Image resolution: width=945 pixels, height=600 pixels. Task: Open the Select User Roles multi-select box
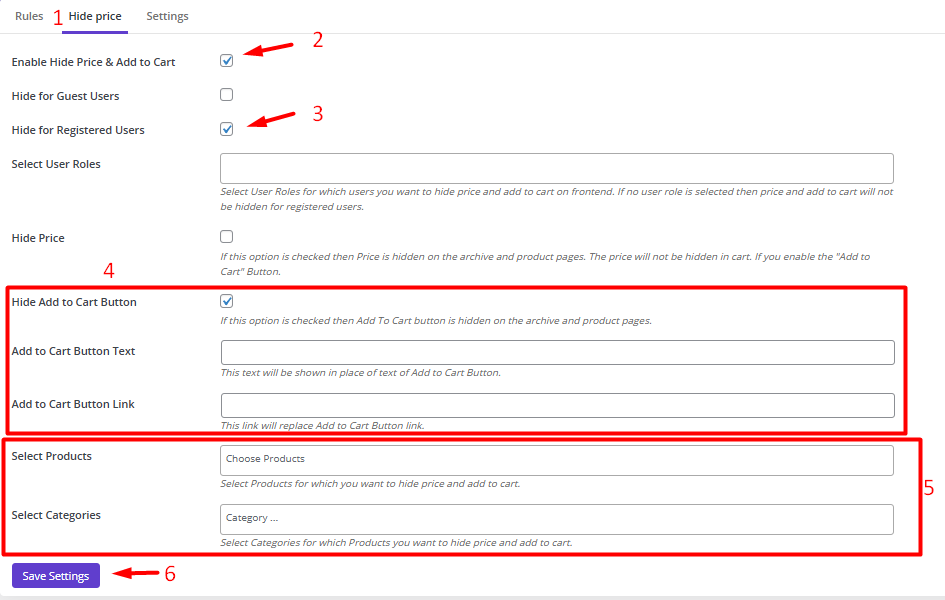pyautogui.click(x=556, y=168)
